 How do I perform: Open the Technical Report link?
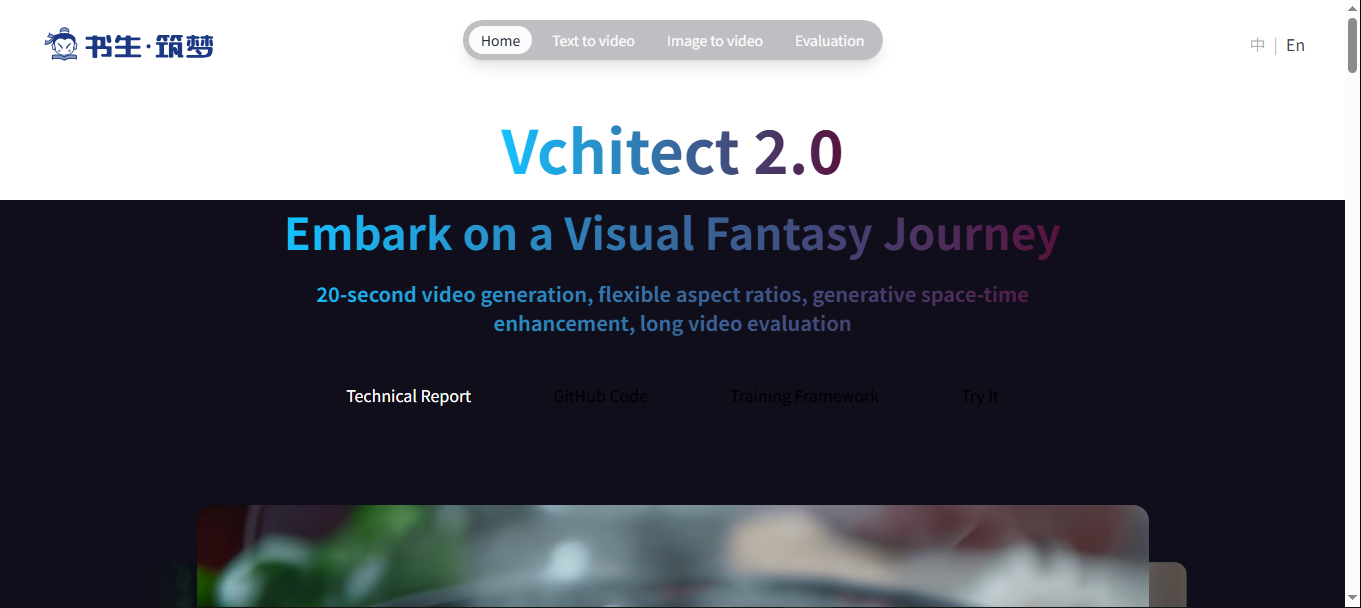(x=408, y=396)
